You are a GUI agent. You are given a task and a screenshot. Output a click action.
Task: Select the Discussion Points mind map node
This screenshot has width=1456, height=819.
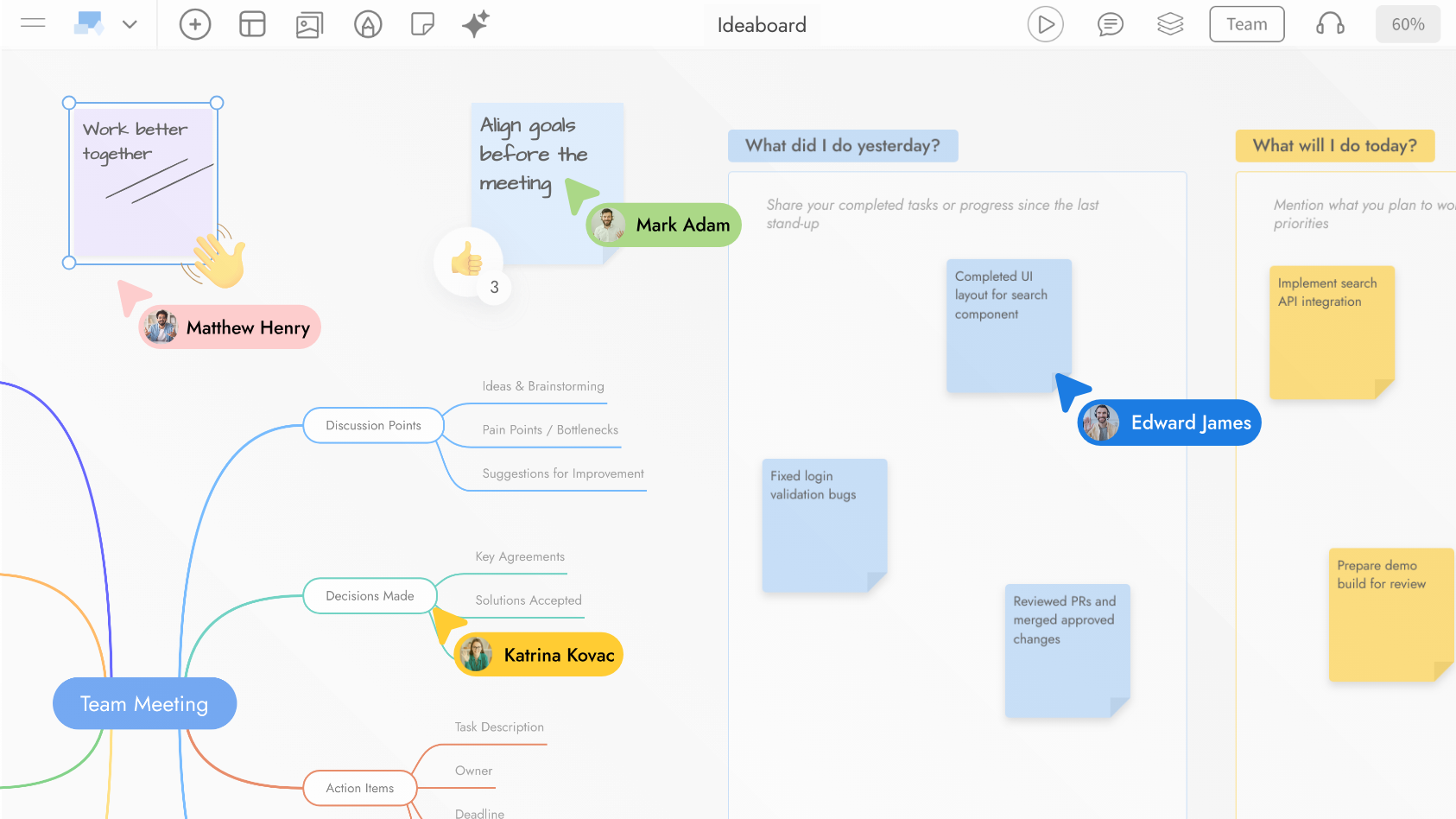click(373, 426)
